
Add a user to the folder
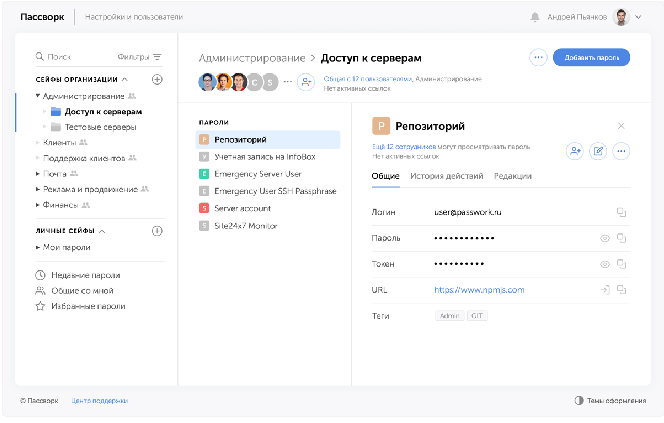306,82
